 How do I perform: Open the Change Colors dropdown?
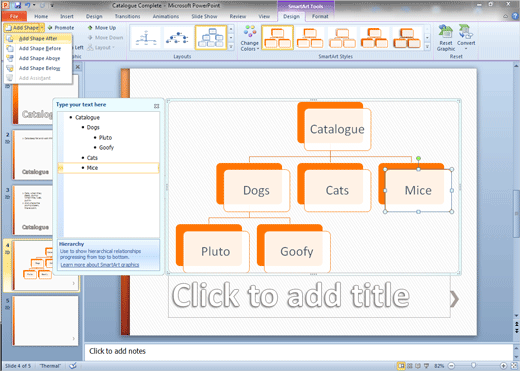click(x=250, y=38)
